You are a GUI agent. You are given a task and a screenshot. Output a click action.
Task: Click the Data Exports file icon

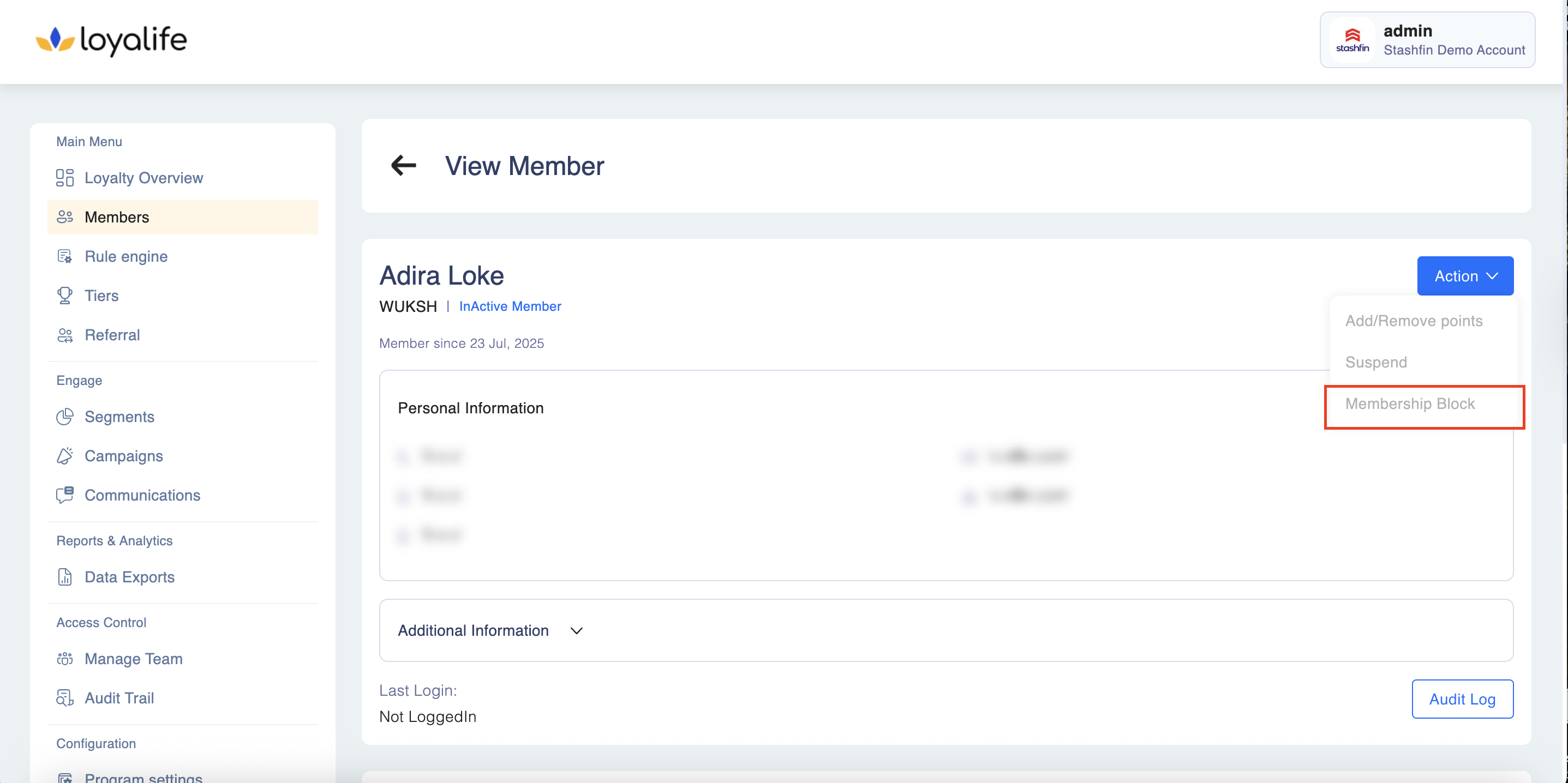(x=64, y=577)
